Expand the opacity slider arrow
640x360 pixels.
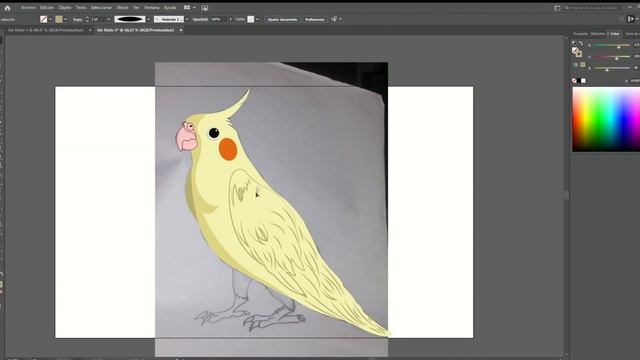(x=231, y=19)
